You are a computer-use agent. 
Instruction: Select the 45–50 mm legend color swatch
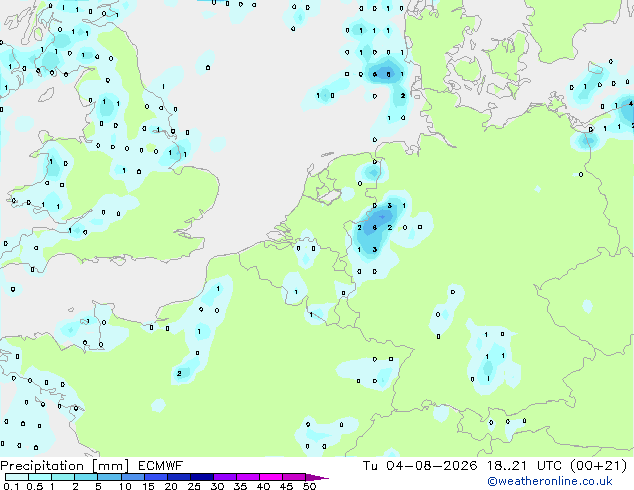click(294, 477)
